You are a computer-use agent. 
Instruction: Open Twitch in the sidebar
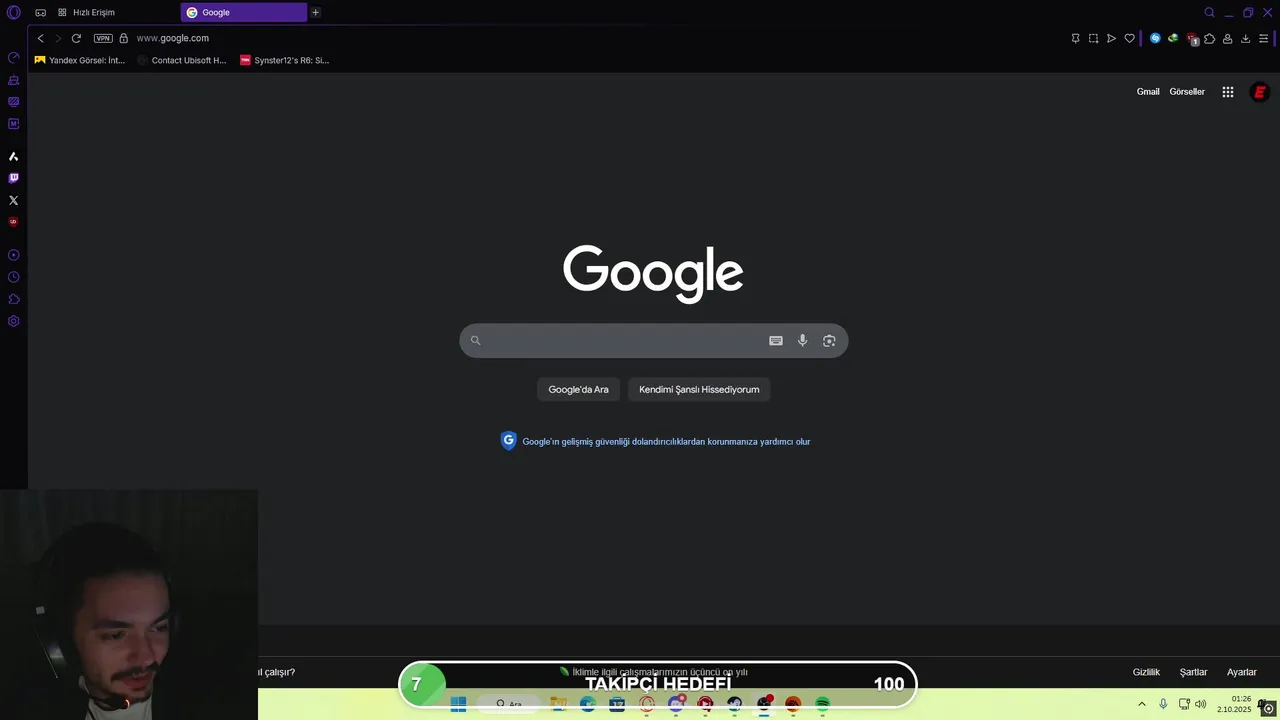13,178
